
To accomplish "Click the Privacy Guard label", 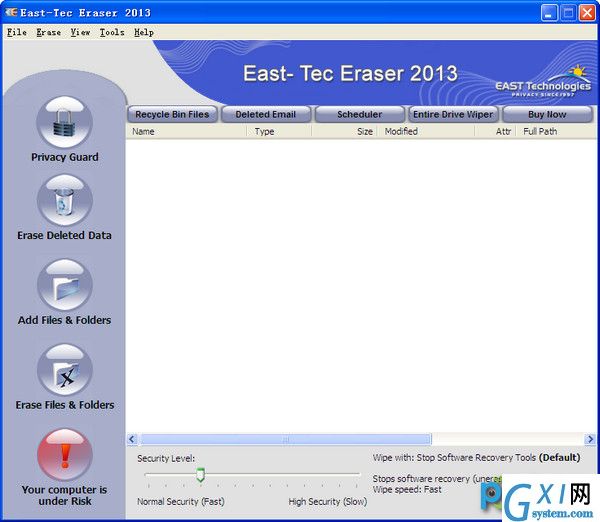I will tap(65, 157).
